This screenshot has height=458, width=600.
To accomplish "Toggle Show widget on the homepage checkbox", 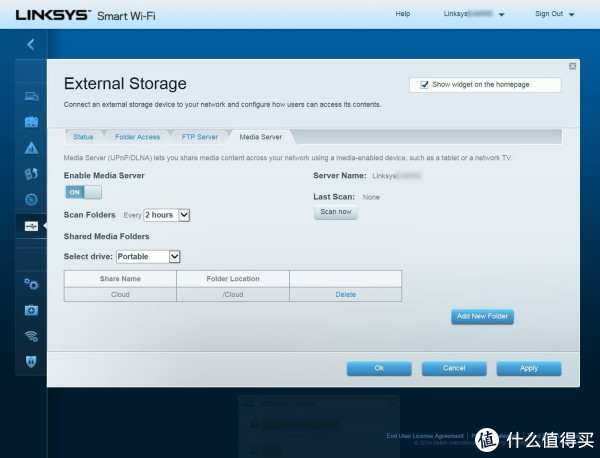I will [x=424, y=85].
